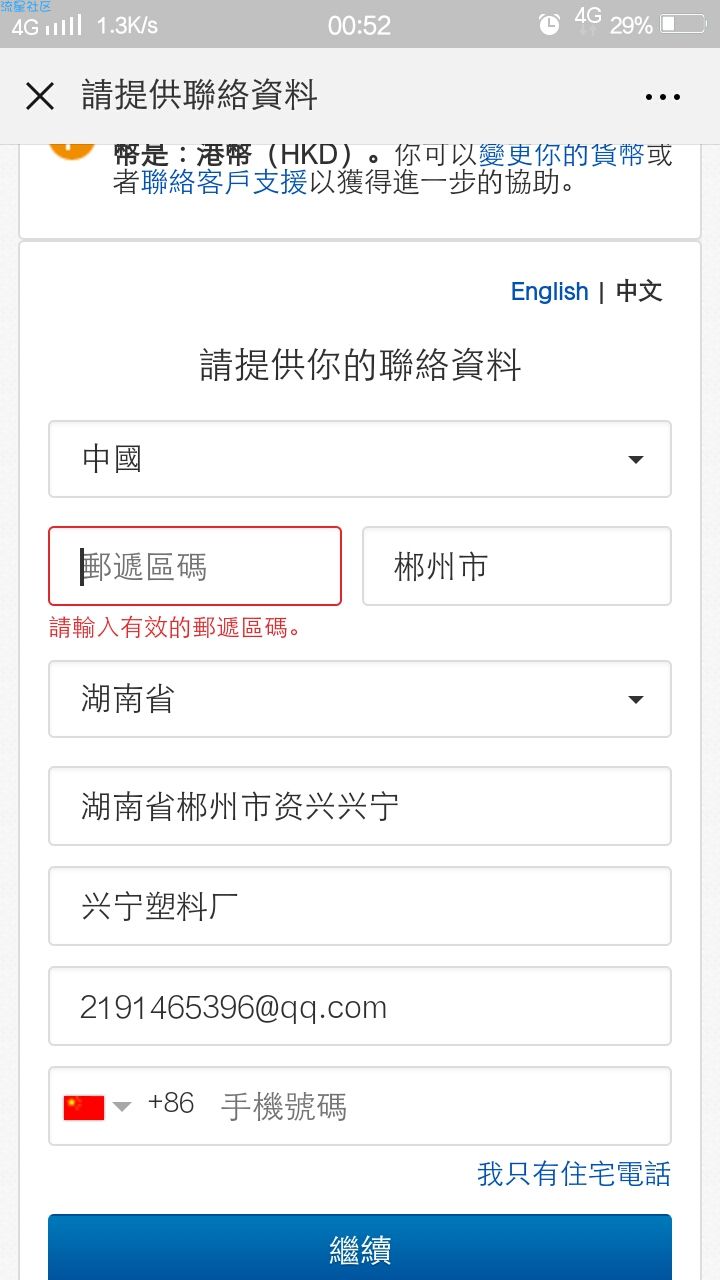Open the three-dot more options menu
This screenshot has height=1280, width=720.
click(662, 97)
